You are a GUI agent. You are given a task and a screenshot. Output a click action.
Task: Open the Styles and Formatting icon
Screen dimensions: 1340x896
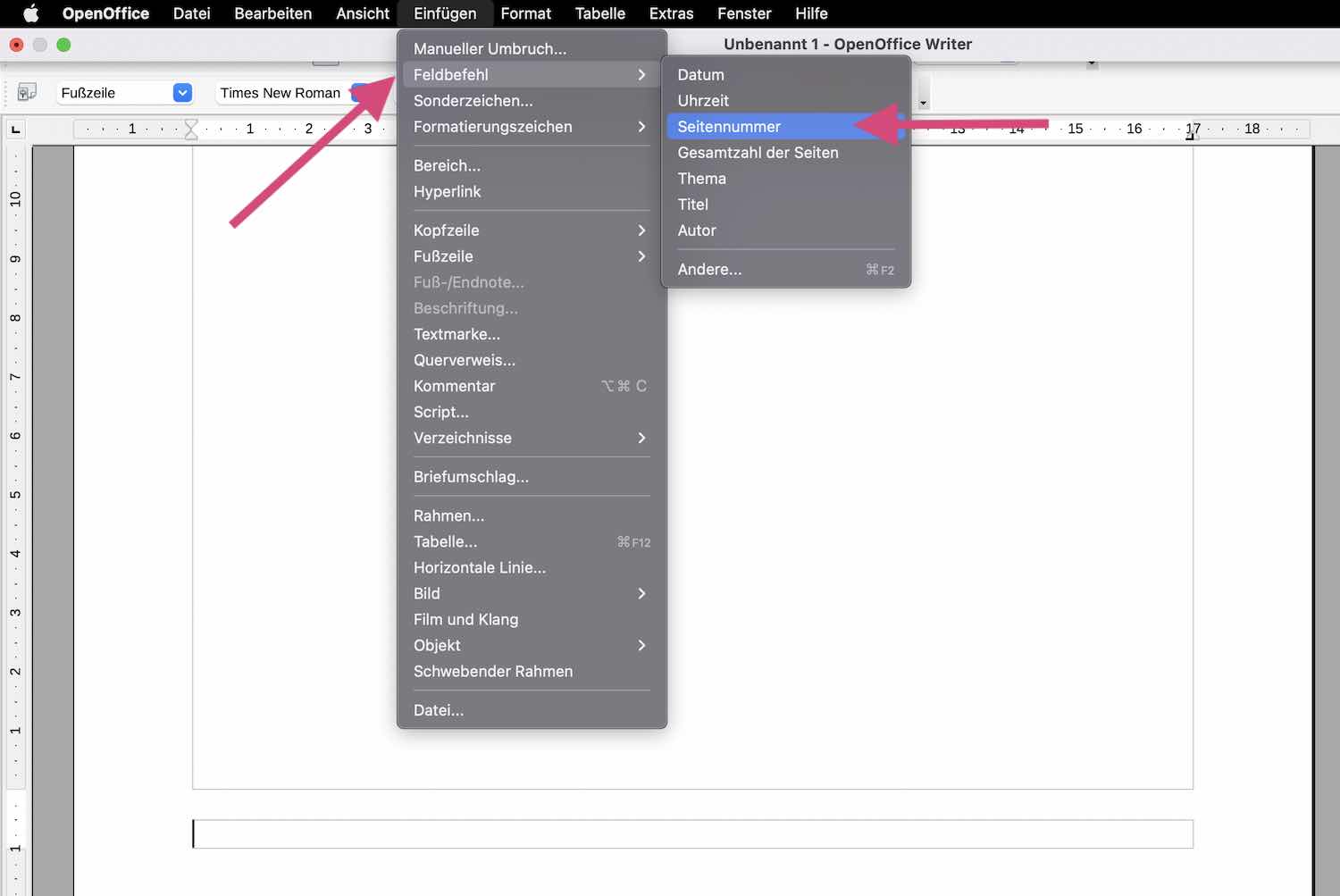point(27,92)
